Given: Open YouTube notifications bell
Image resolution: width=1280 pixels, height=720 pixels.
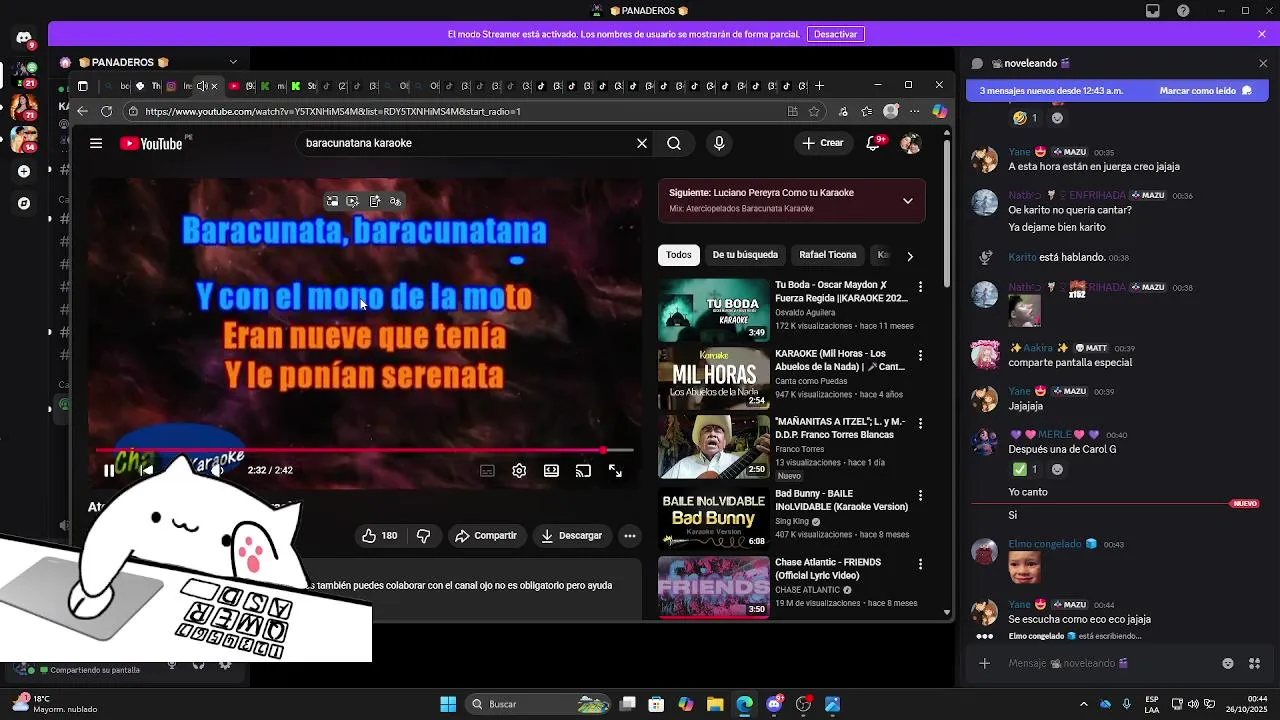Looking at the screenshot, I should [x=873, y=143].
